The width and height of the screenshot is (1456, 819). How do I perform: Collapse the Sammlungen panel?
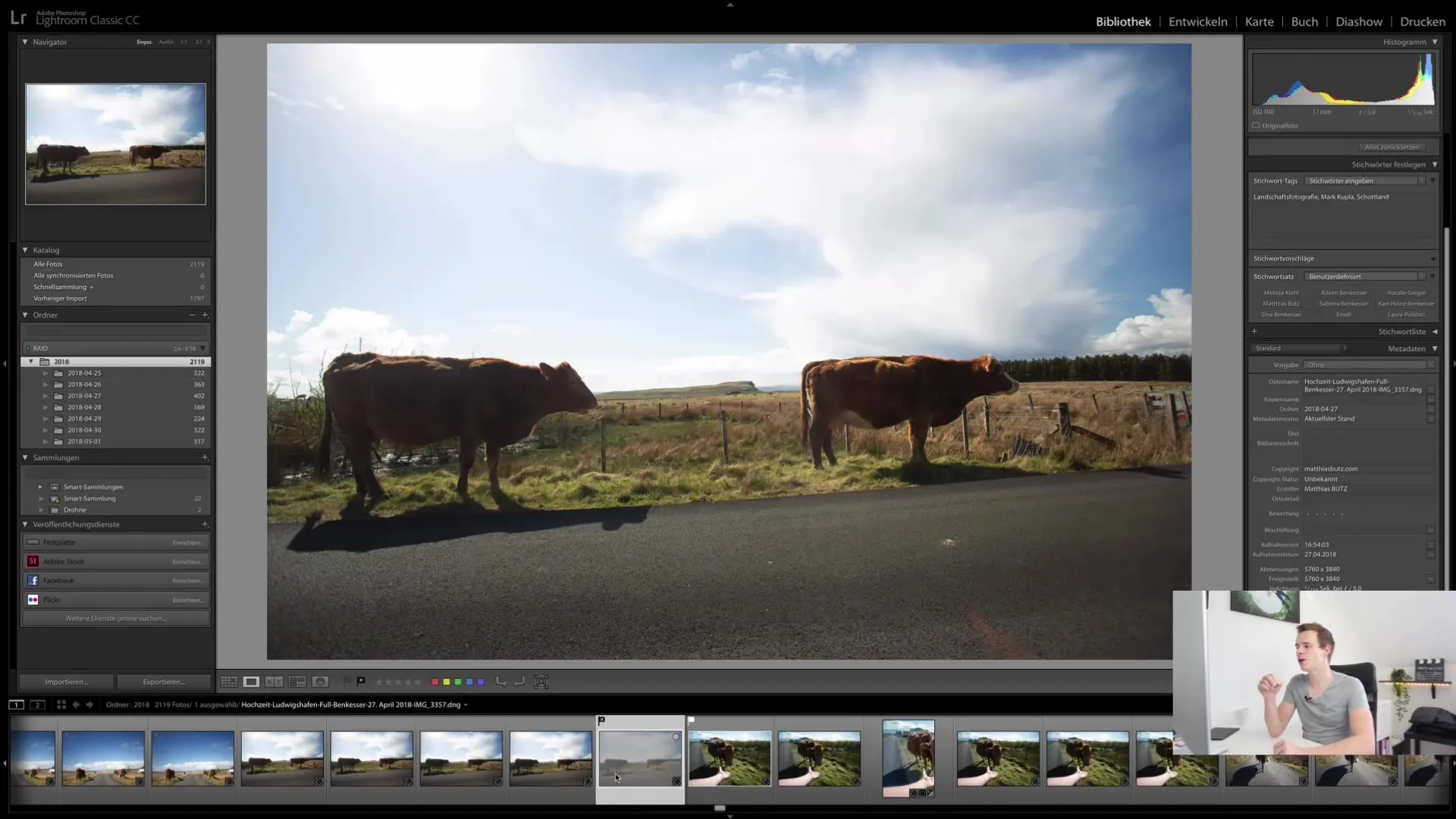tap(25, 457)
